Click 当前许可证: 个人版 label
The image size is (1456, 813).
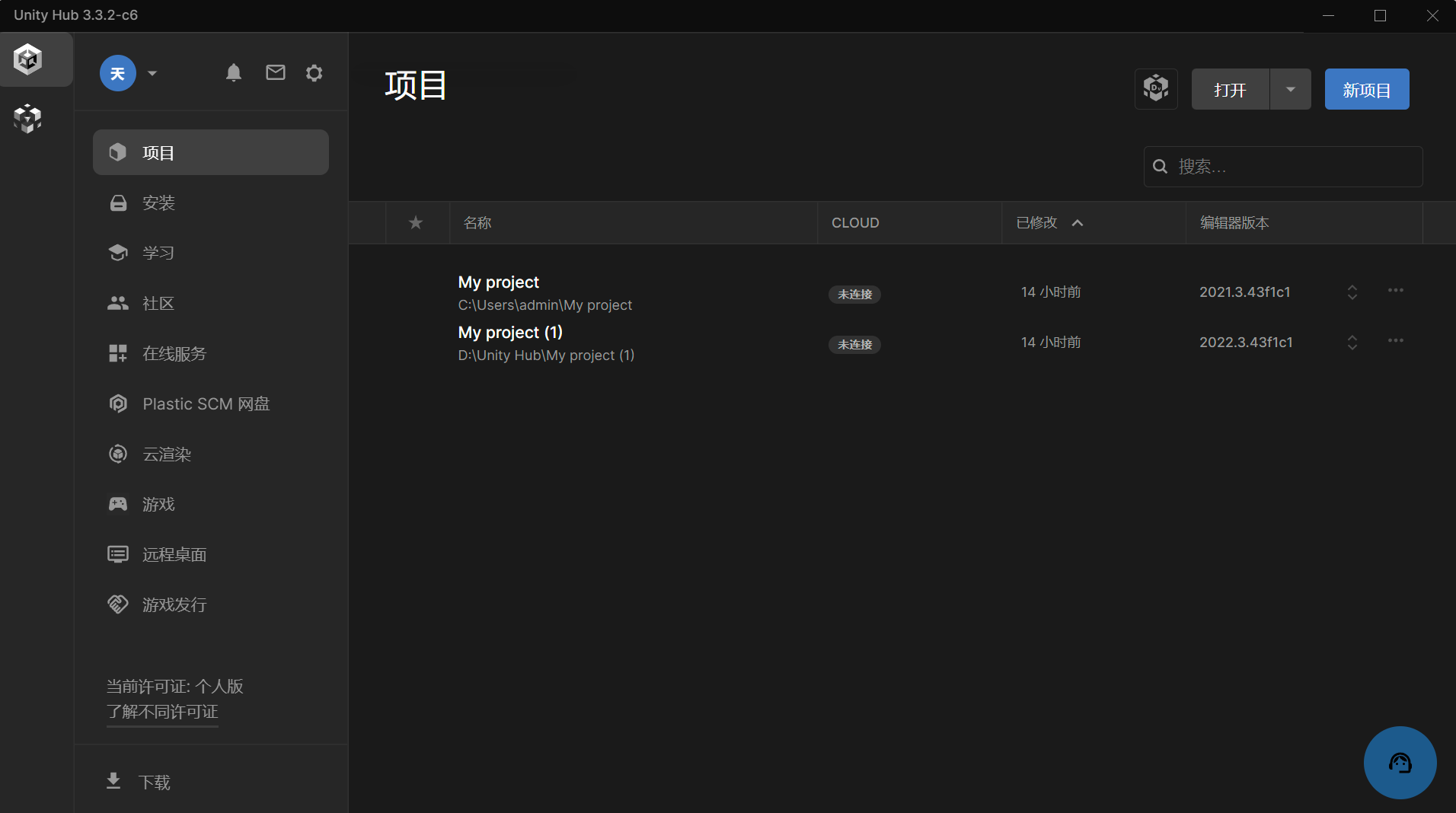(175, 687)
